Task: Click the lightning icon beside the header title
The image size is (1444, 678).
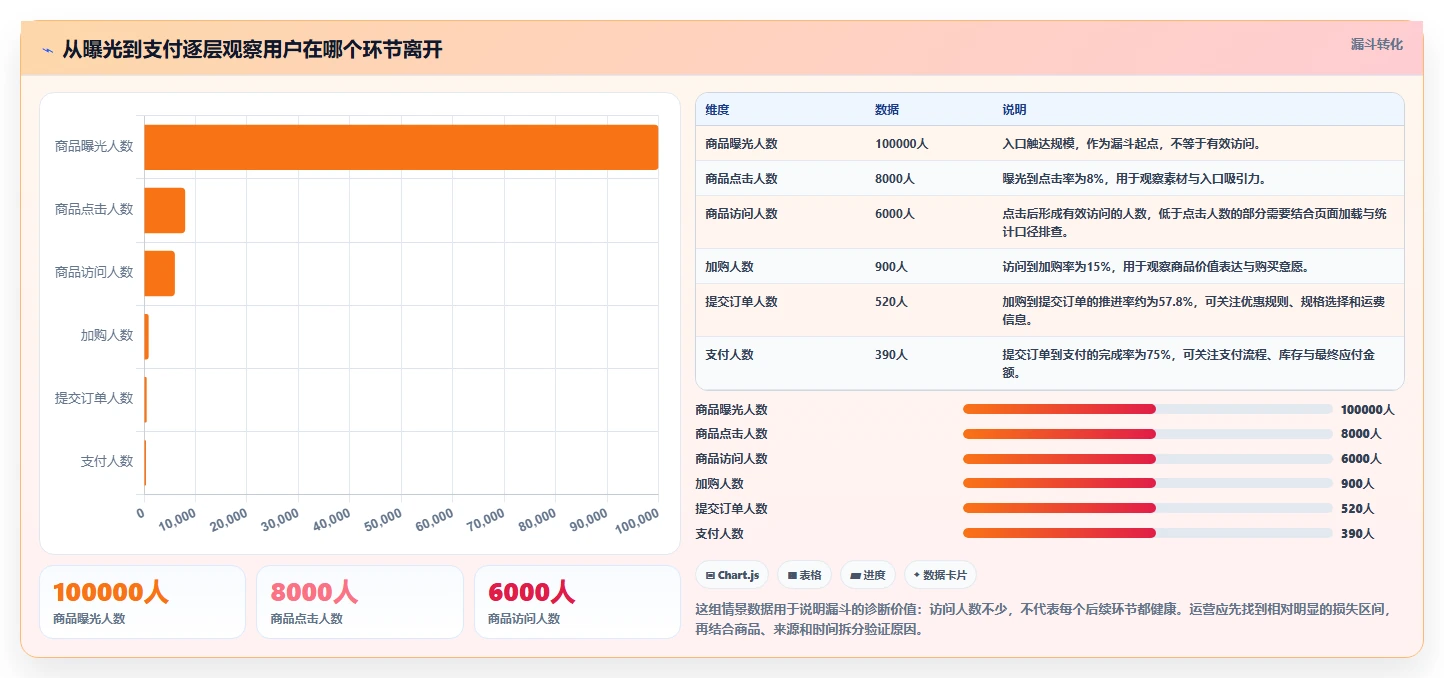Action: 48,50
